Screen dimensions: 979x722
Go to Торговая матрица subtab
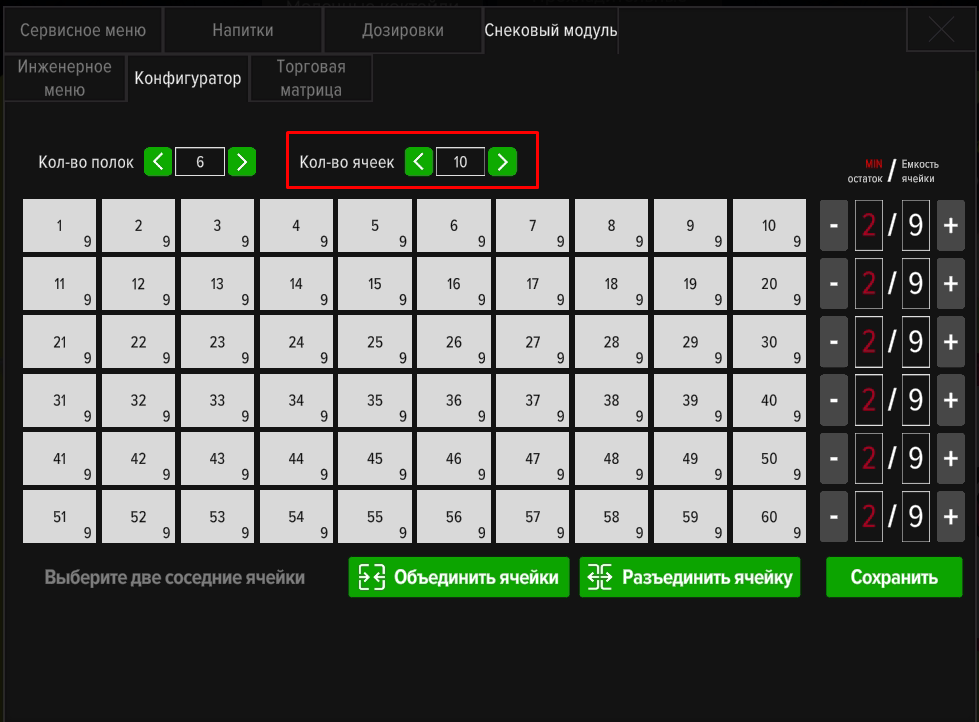click(311, 78)
